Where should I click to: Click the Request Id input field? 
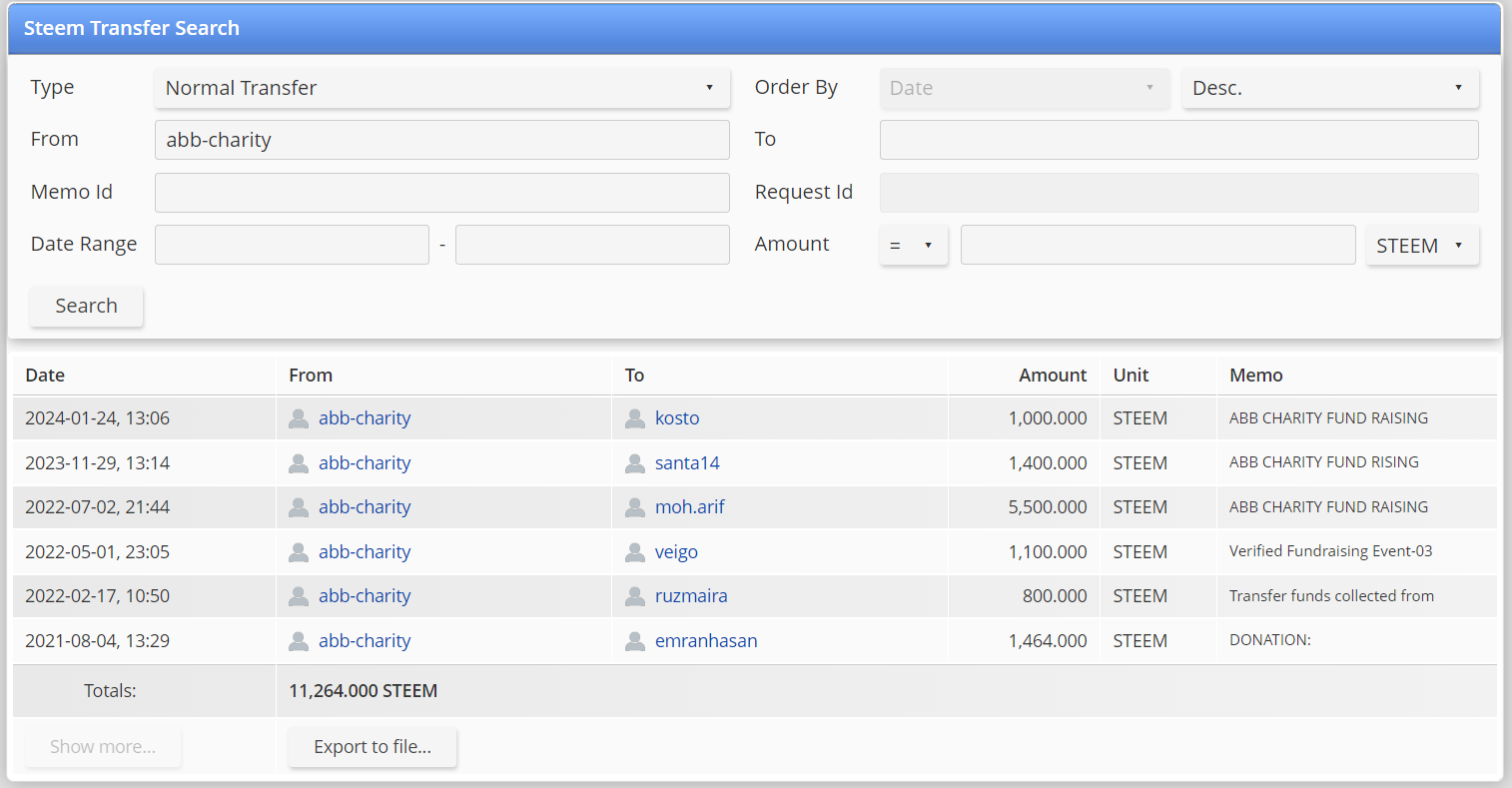[x=1179, y=193]
